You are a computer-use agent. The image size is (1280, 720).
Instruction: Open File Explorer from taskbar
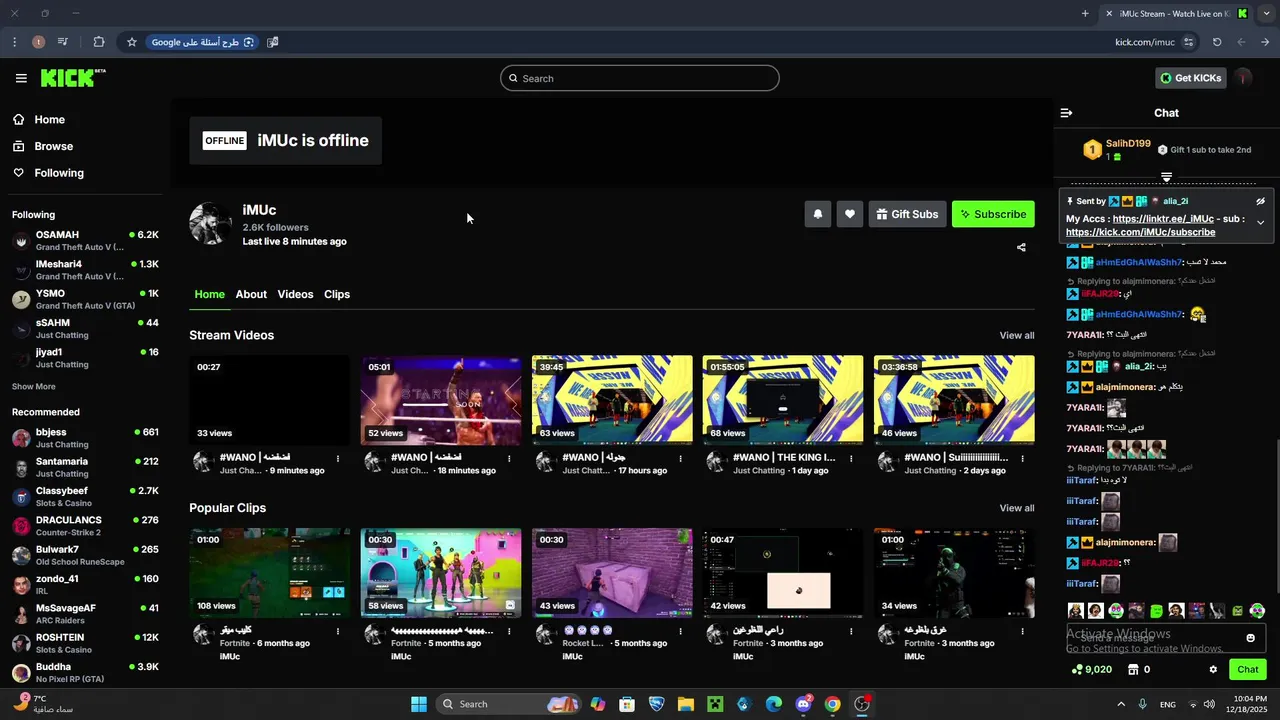(686, 704)
